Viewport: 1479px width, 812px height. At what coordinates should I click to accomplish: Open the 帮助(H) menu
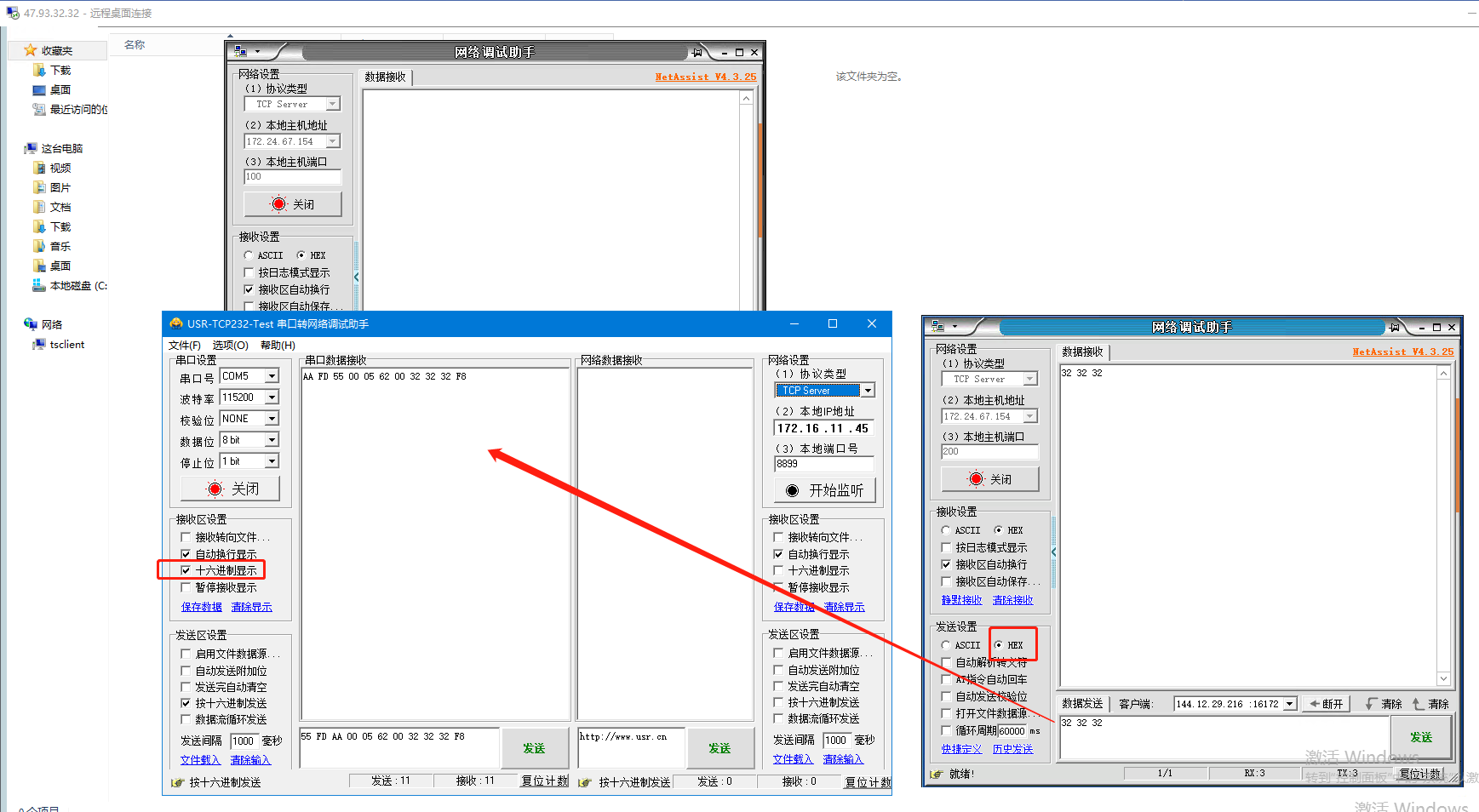click(278, 345)
